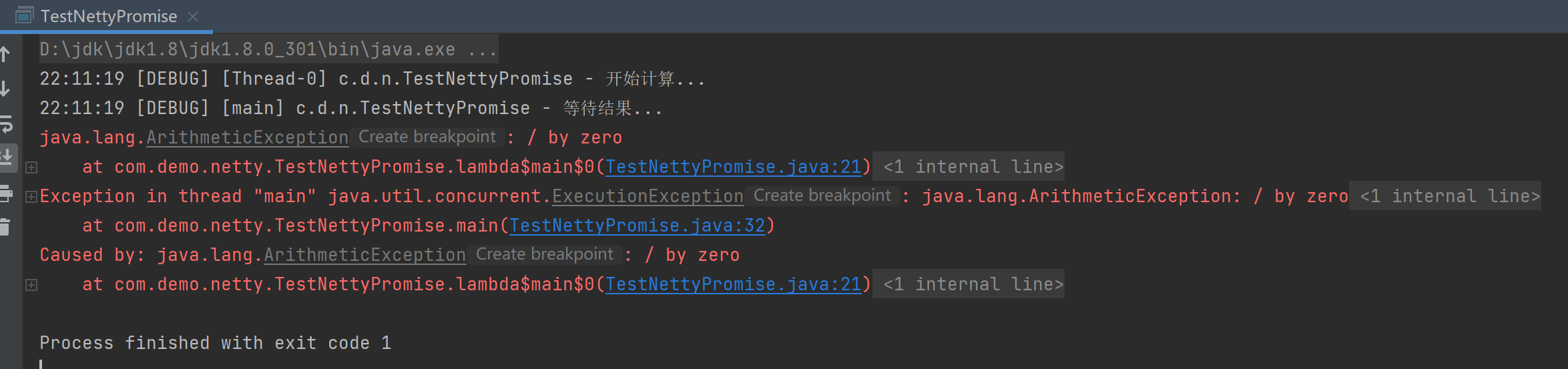Click the down arrow to next stack trace
The height and width of the screenshot is (369, 1568).
click(x=5, y=89)
